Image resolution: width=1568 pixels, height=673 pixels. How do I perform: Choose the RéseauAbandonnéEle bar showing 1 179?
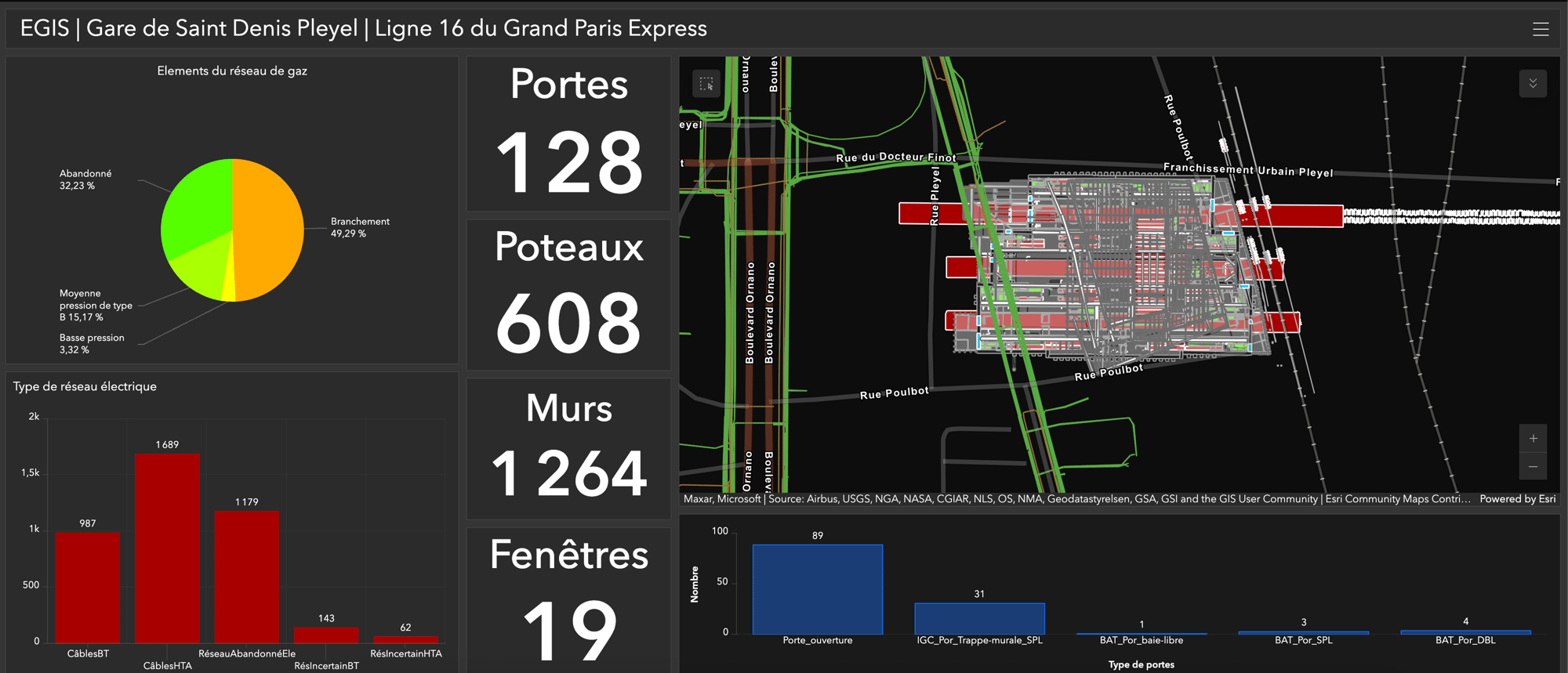(x=246, y=576)
